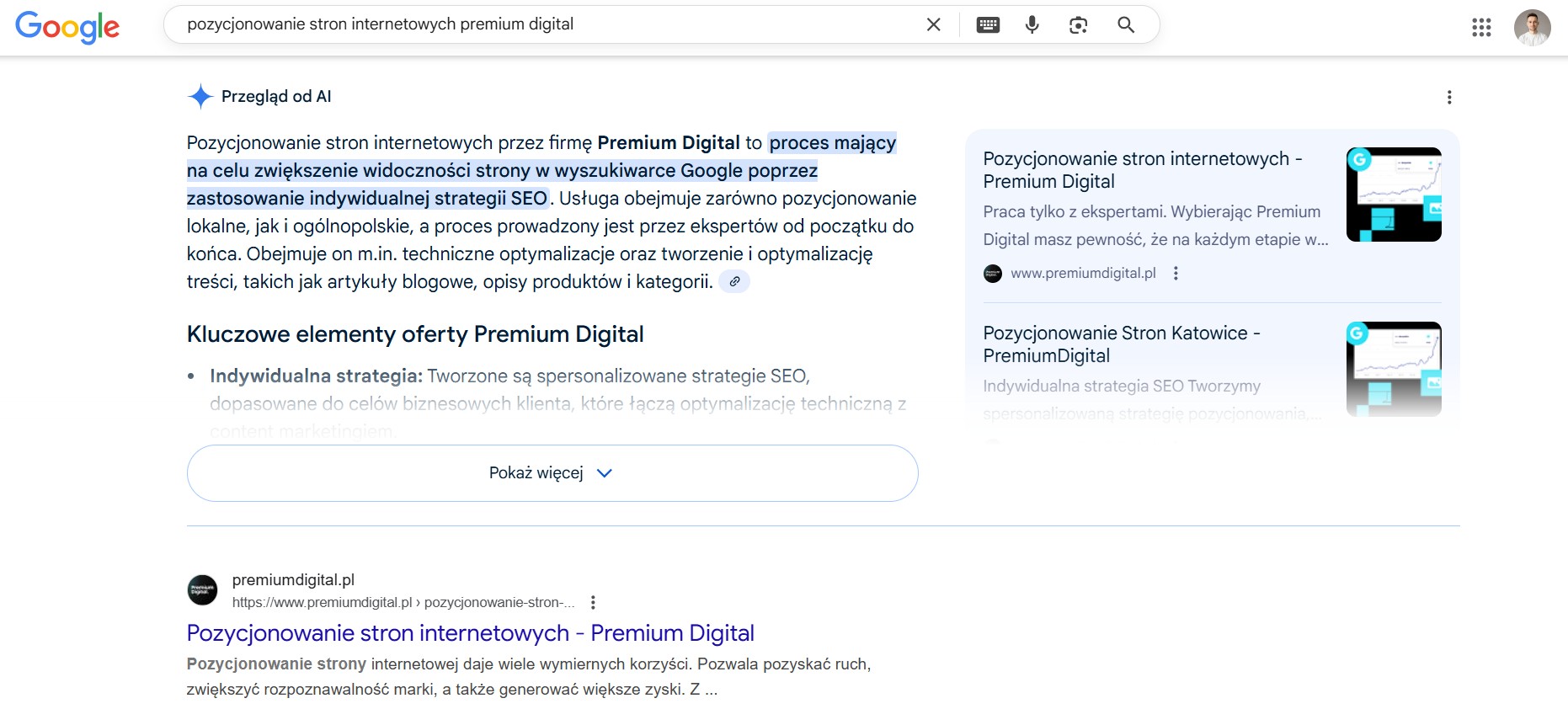Click the Katowice source card thumbnail
Viewport: 1568px width, 709px height.
(1394, 368)
